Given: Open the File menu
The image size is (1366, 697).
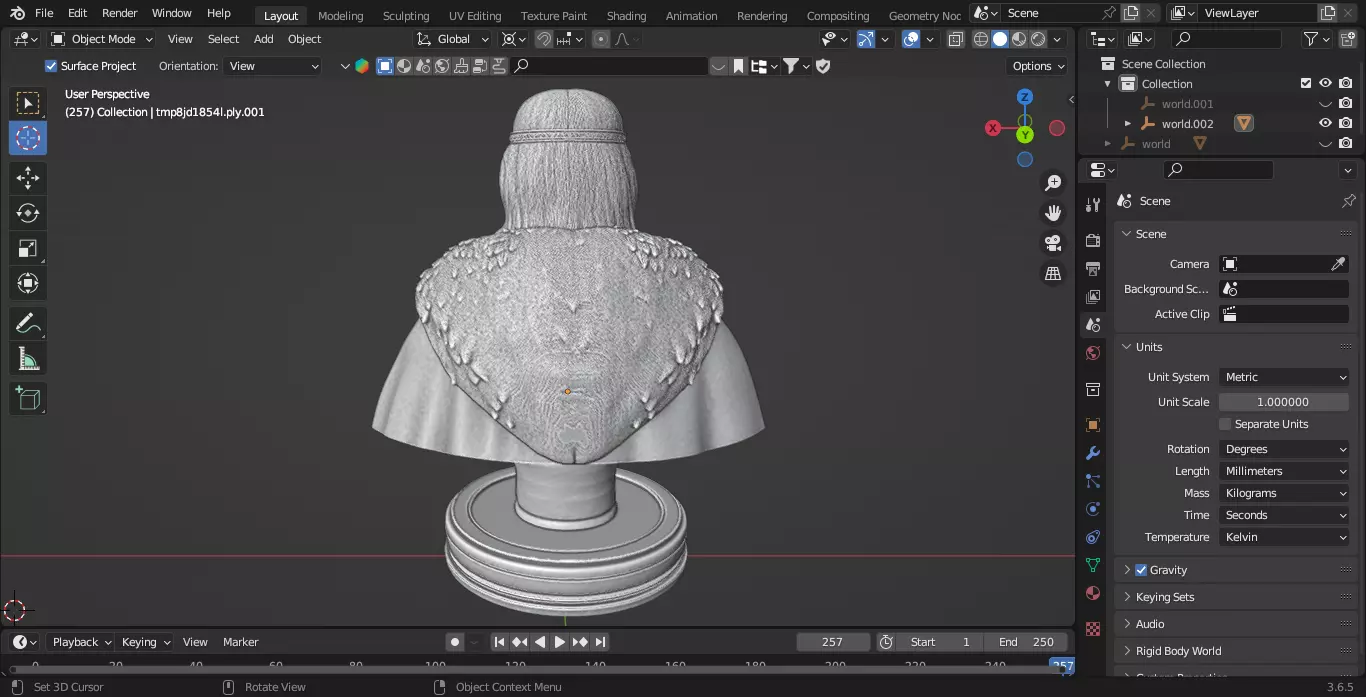Looking at the screenshot, I should coord(44,13).
